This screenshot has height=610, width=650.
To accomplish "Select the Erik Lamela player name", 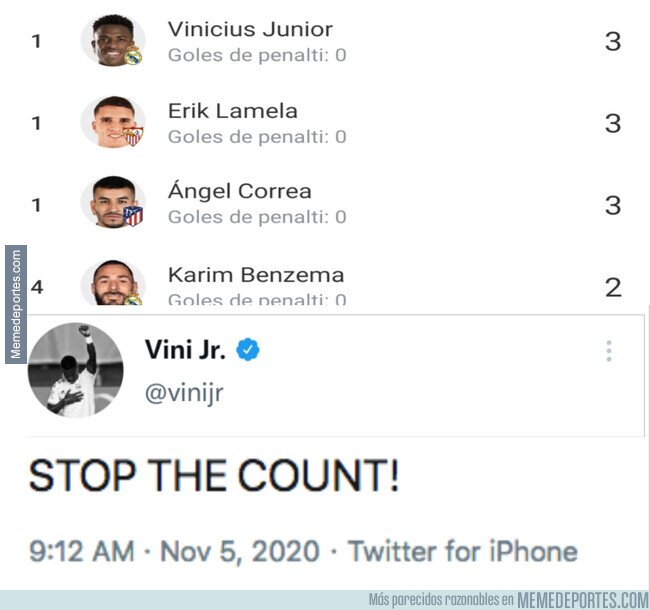I will point(232,111).
